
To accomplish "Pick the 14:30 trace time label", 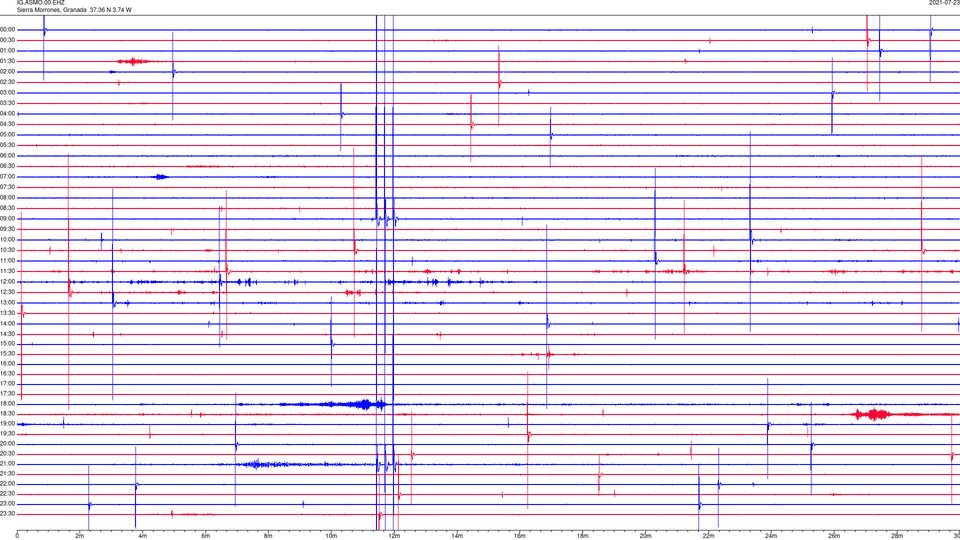I will click(x=8, y=334).
